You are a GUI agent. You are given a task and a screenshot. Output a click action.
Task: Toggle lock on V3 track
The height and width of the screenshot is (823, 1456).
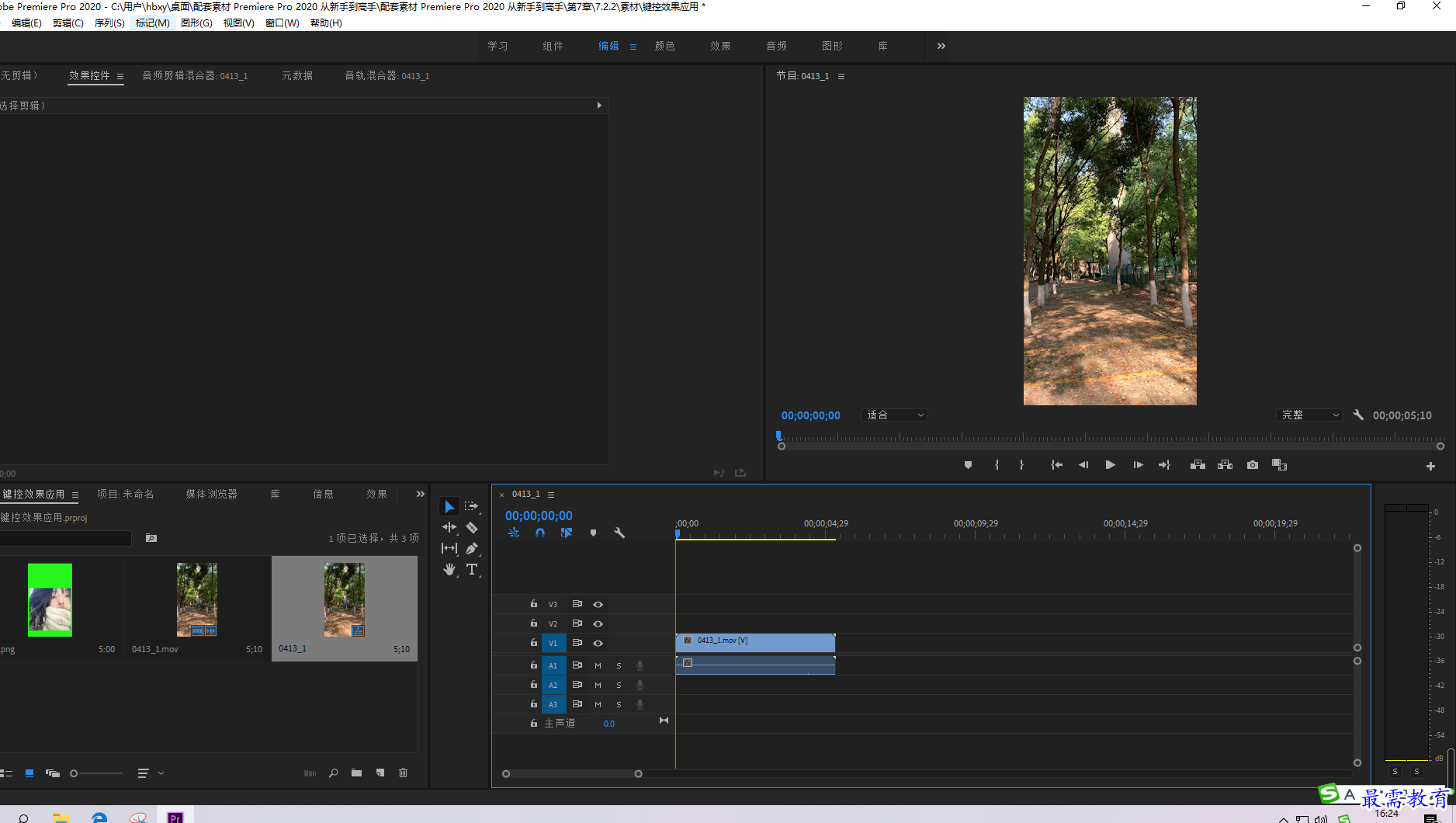tap(534, 603)
